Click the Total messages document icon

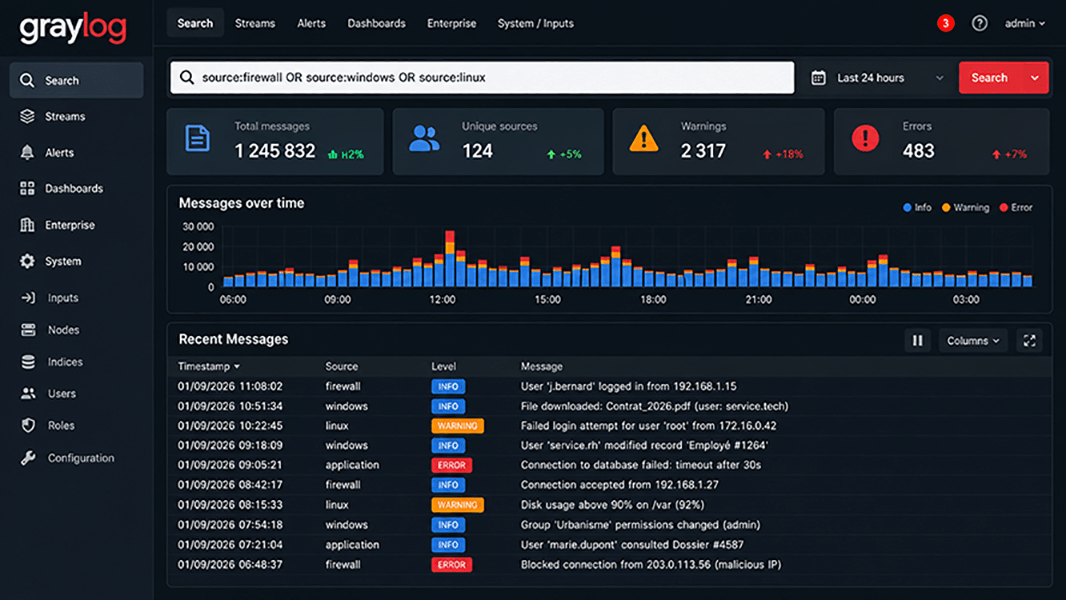pyautogui.click(x=197, y=138)
